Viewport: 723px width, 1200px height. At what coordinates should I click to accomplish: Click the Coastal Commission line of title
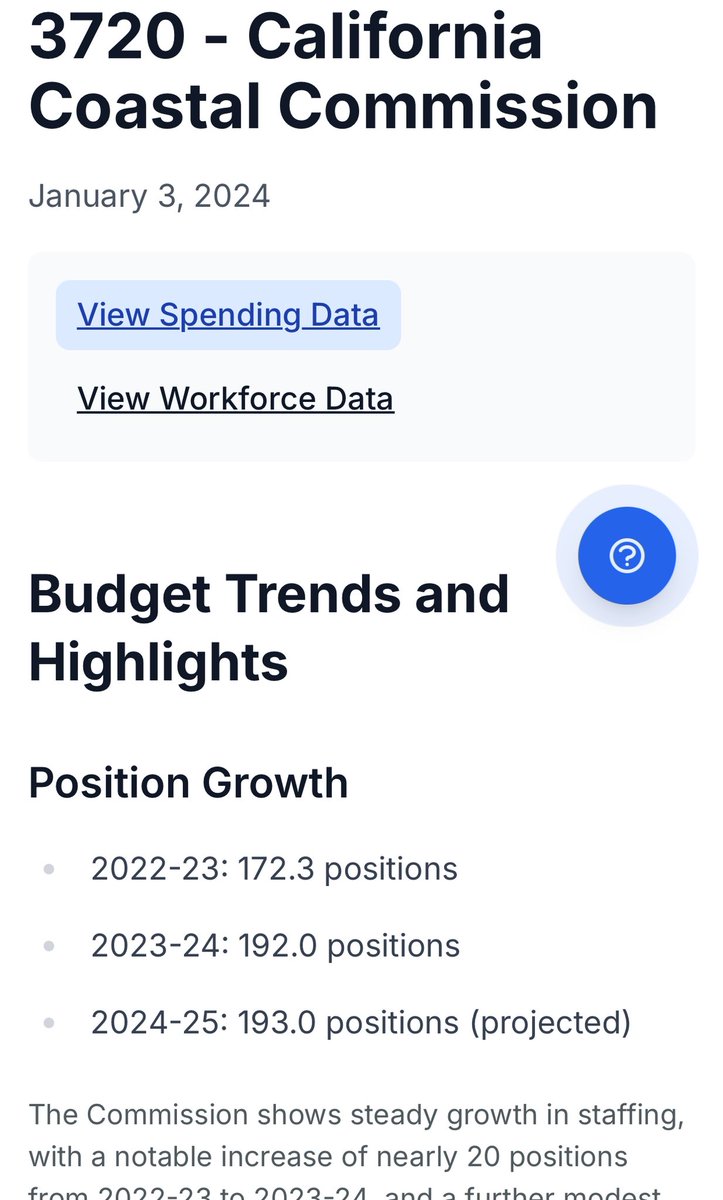343,107
